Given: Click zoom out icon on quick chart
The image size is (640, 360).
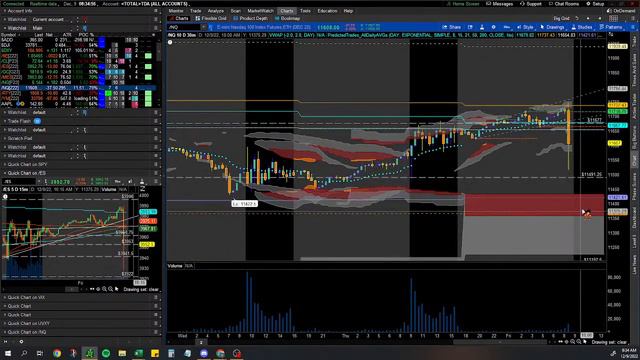Looking at the screenshot, I should tap(110, 289).
